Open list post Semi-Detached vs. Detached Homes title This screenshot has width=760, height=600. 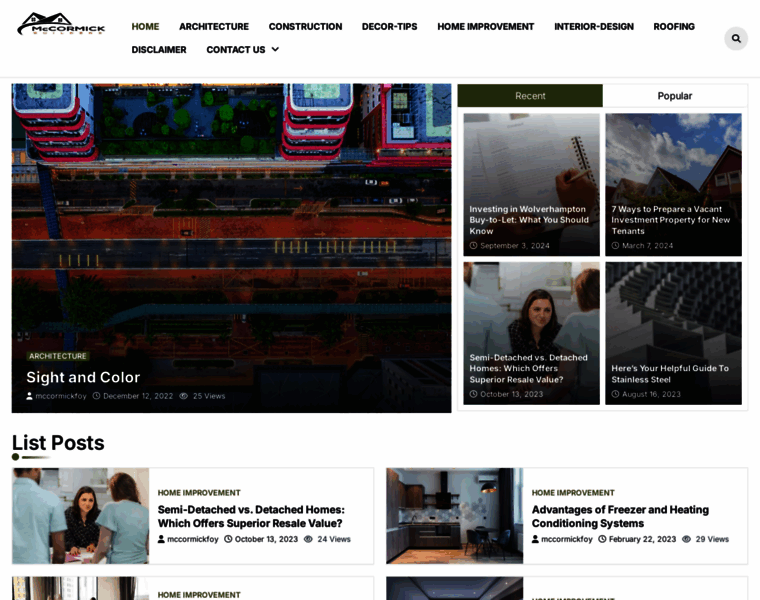click(251, 516)
